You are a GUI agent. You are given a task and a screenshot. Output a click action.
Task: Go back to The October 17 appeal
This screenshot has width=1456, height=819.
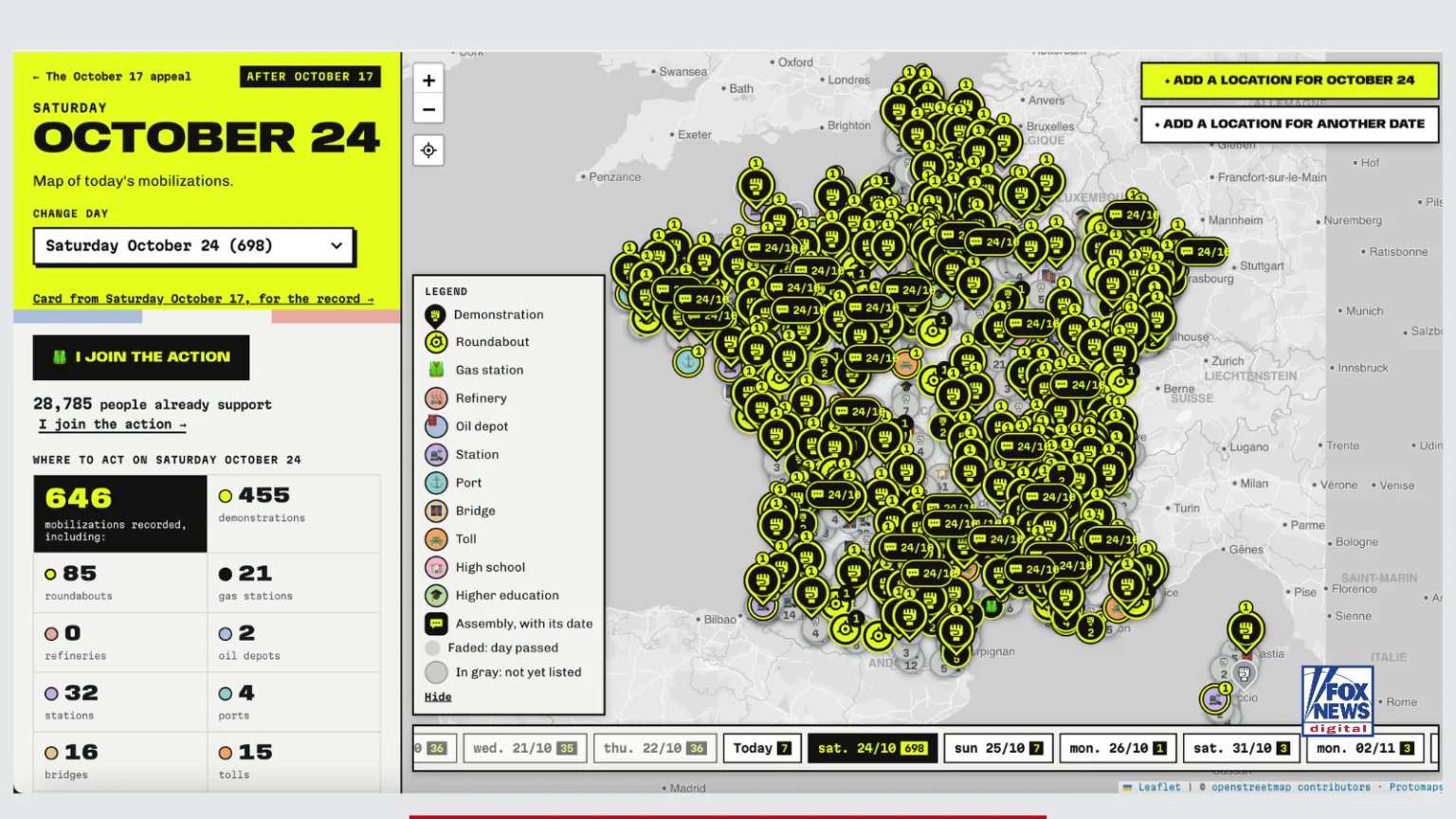(x=112, y=77)
